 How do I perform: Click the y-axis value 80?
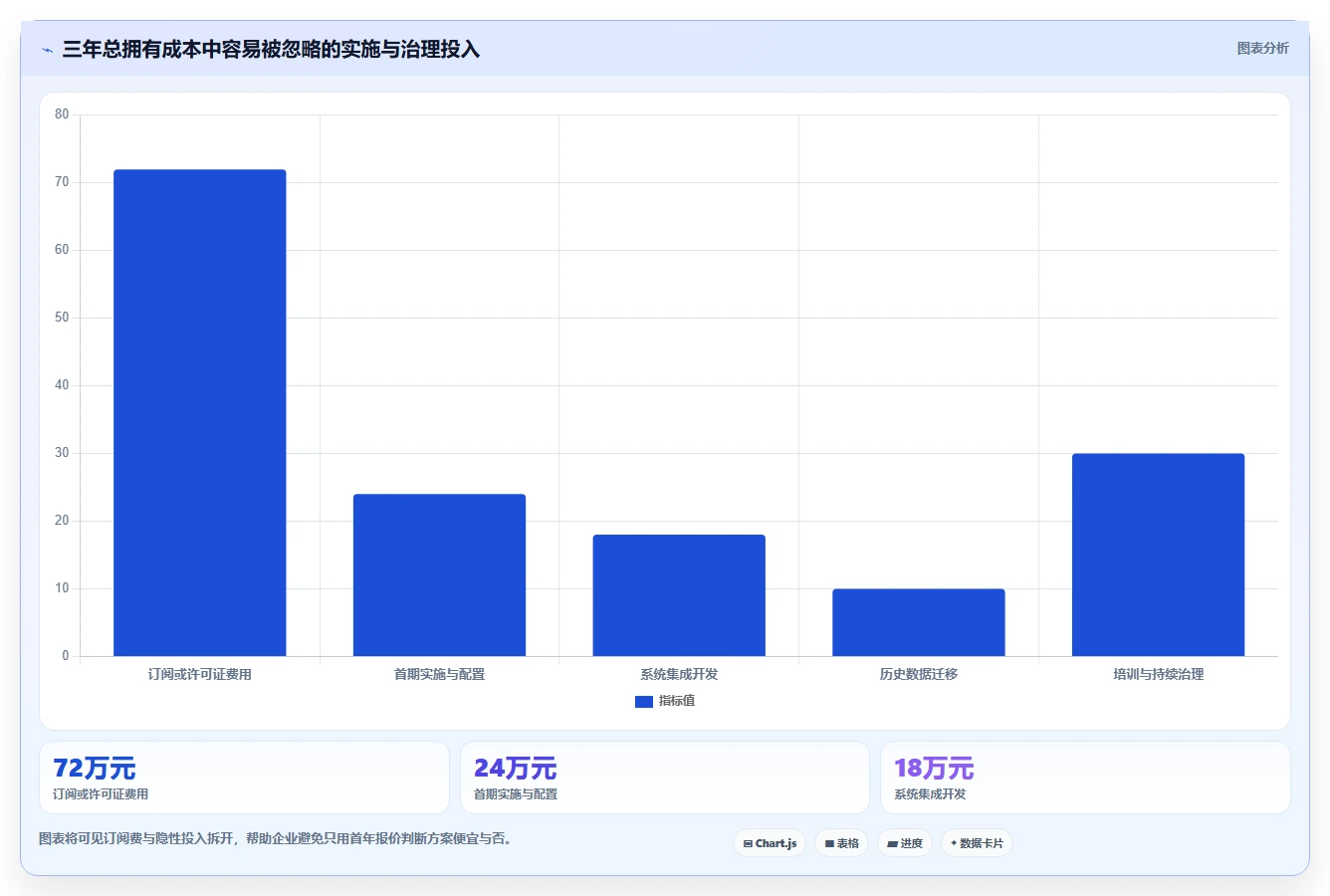tap(62, 114)
